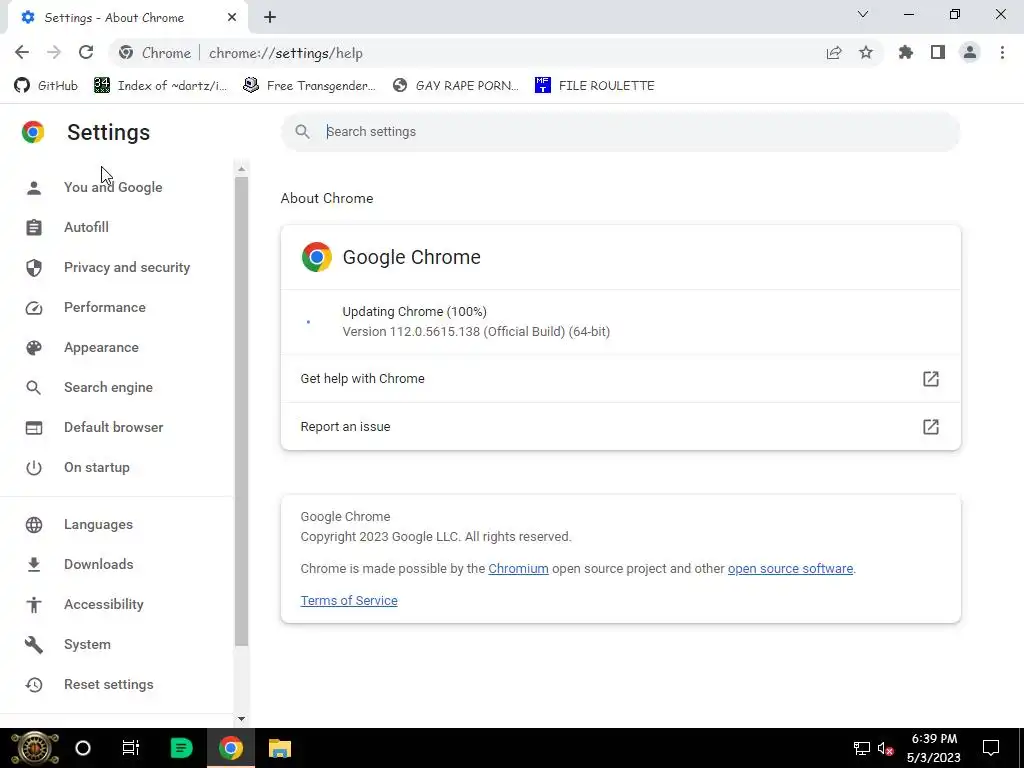This screenshot has height=768, width=1024.
Task: Click the System wrench icon
Action: pos(34,645)
